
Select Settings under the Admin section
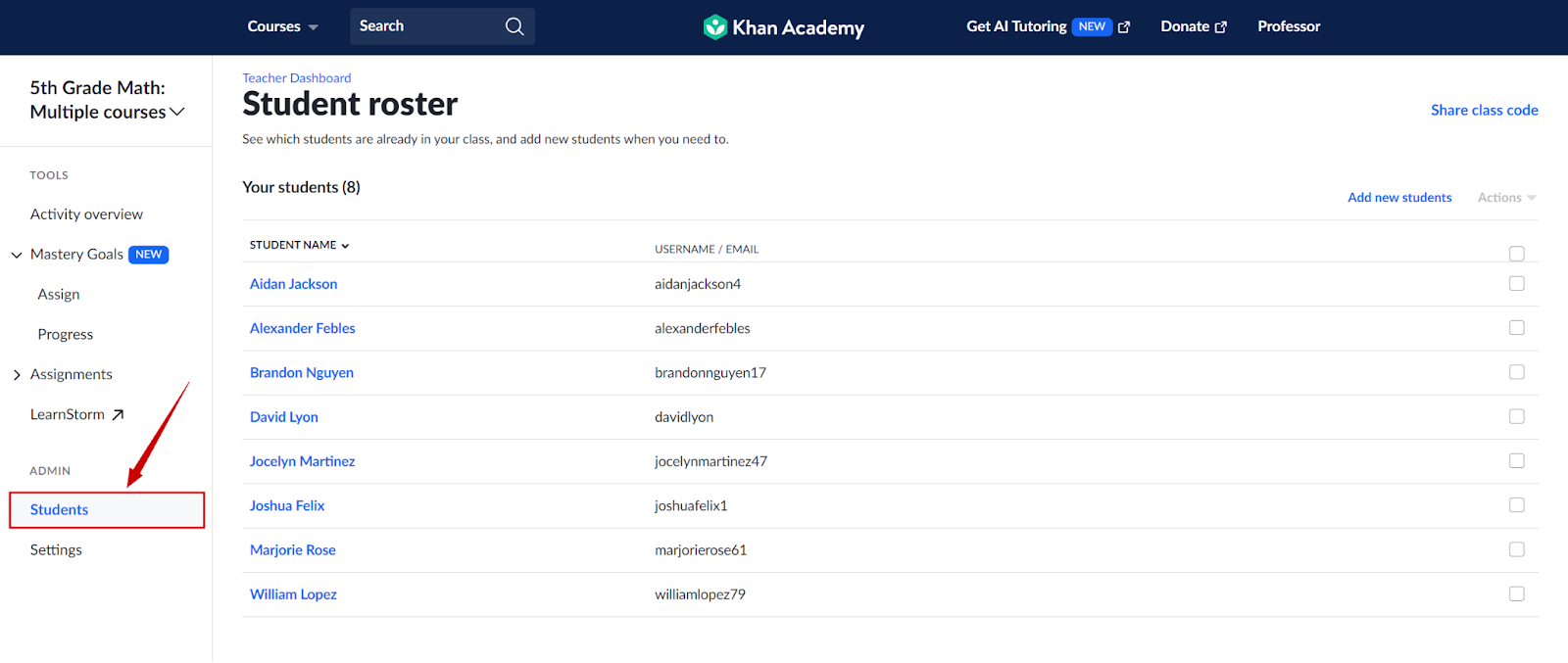56,548
